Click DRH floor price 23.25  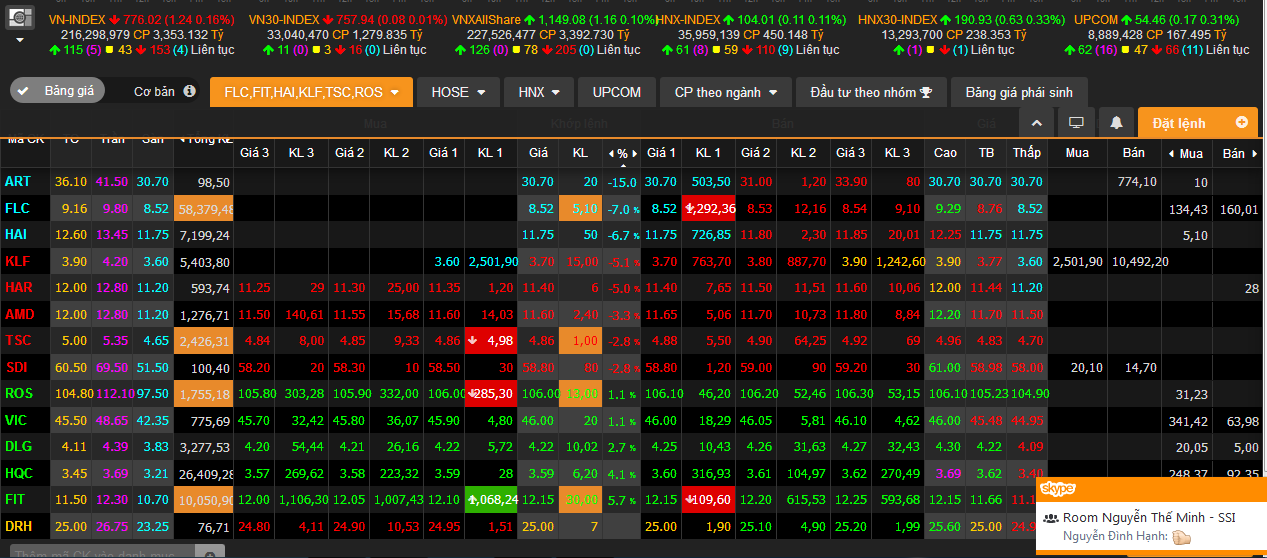click(x=152, y=526)
